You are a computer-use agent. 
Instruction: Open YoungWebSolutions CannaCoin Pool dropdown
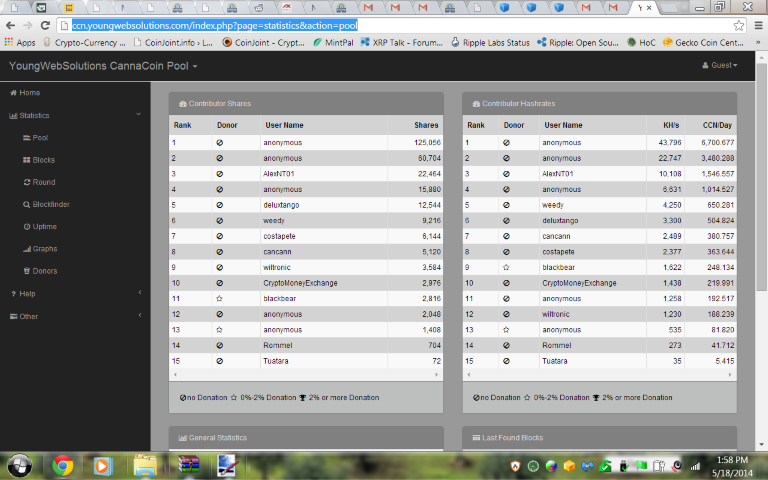[x=103, y=66]
